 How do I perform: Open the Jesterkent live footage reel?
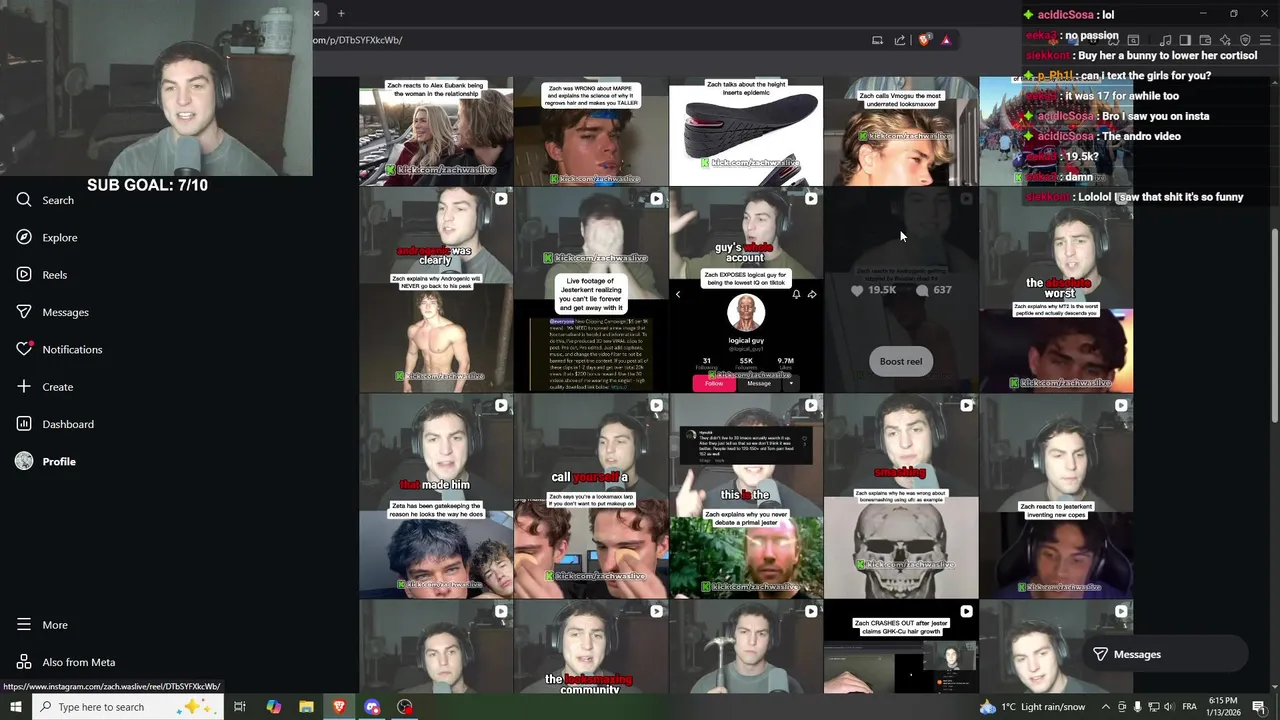[591, 290]
